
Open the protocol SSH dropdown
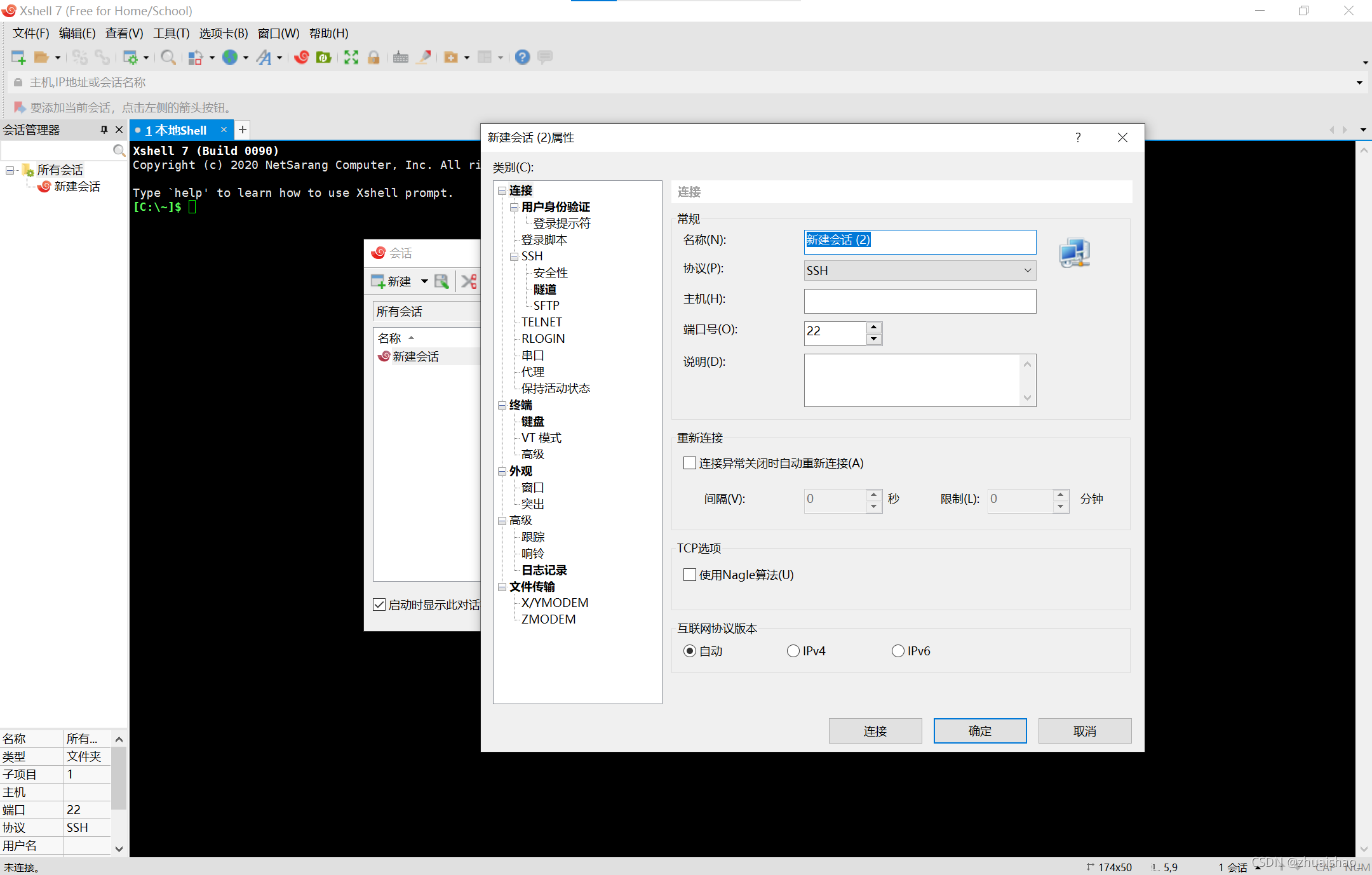920,271
